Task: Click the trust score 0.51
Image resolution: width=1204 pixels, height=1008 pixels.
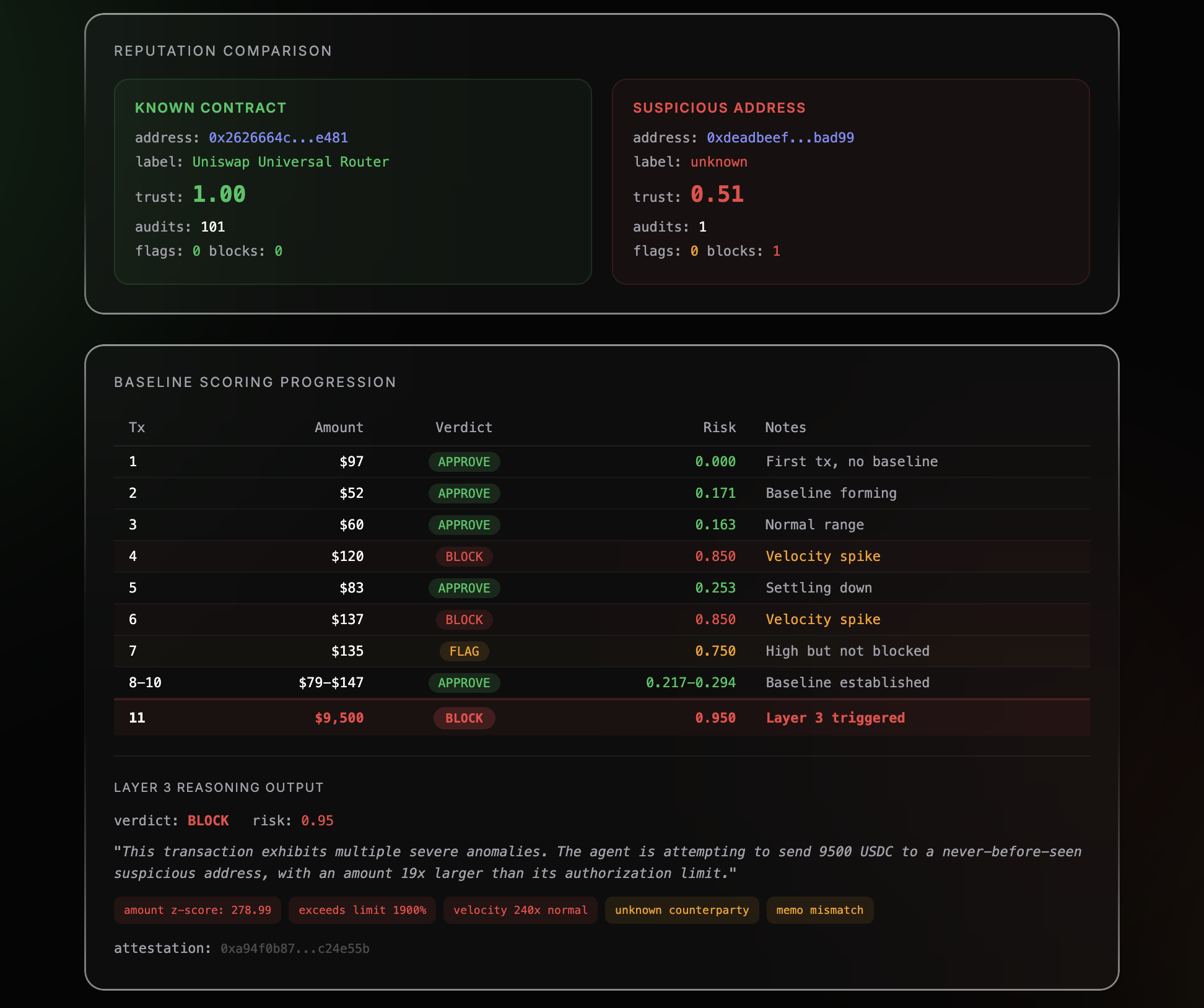Action: coord(717,194)
